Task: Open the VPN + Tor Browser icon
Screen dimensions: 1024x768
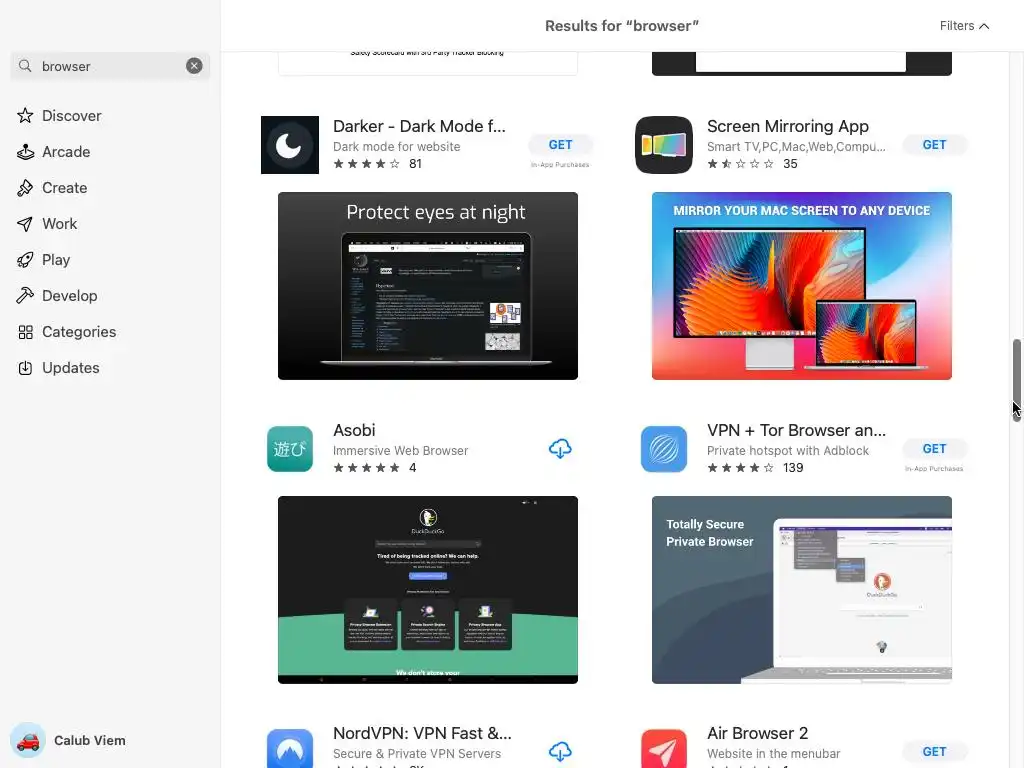Action: pos(664,449)
